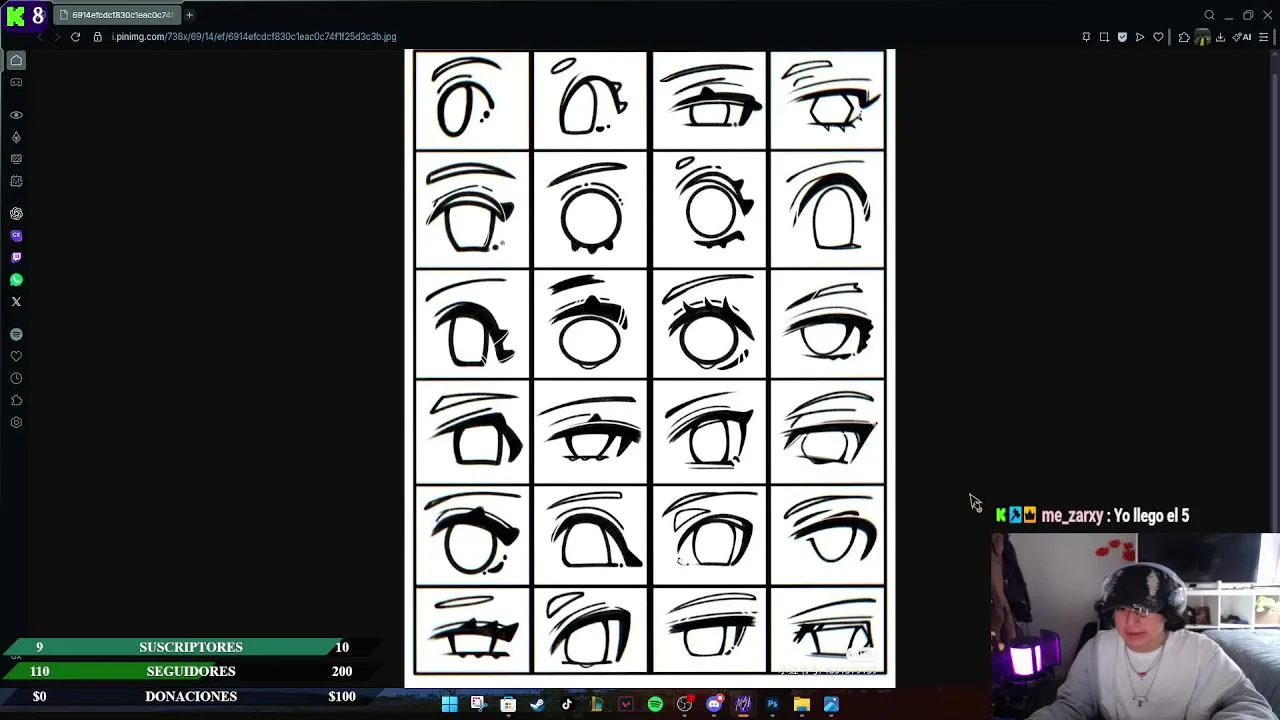
Task: Open WhatsApp from the sidebar
Action: (16, 280)
